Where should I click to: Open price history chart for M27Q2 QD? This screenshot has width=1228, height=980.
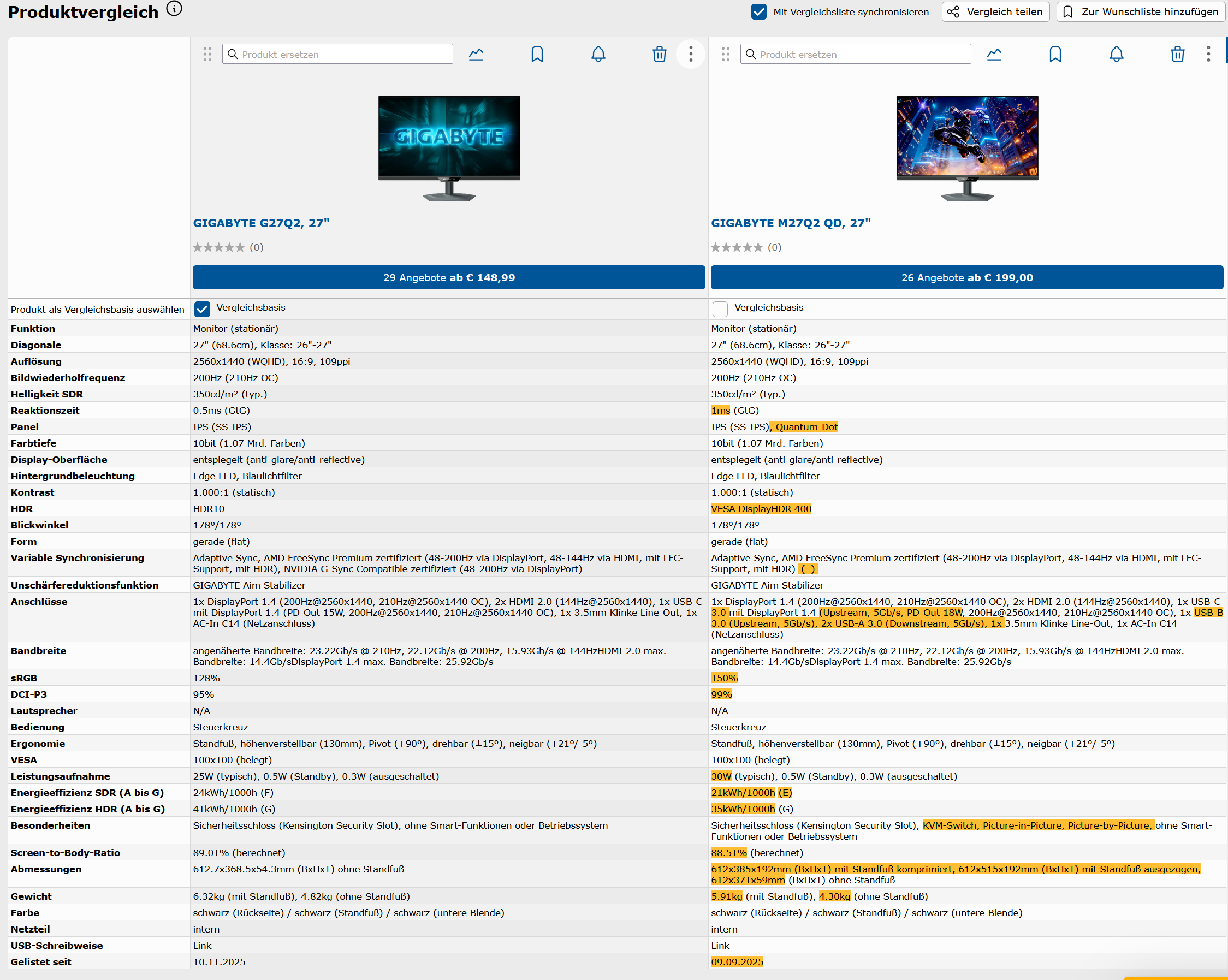[x=994, y=55]
